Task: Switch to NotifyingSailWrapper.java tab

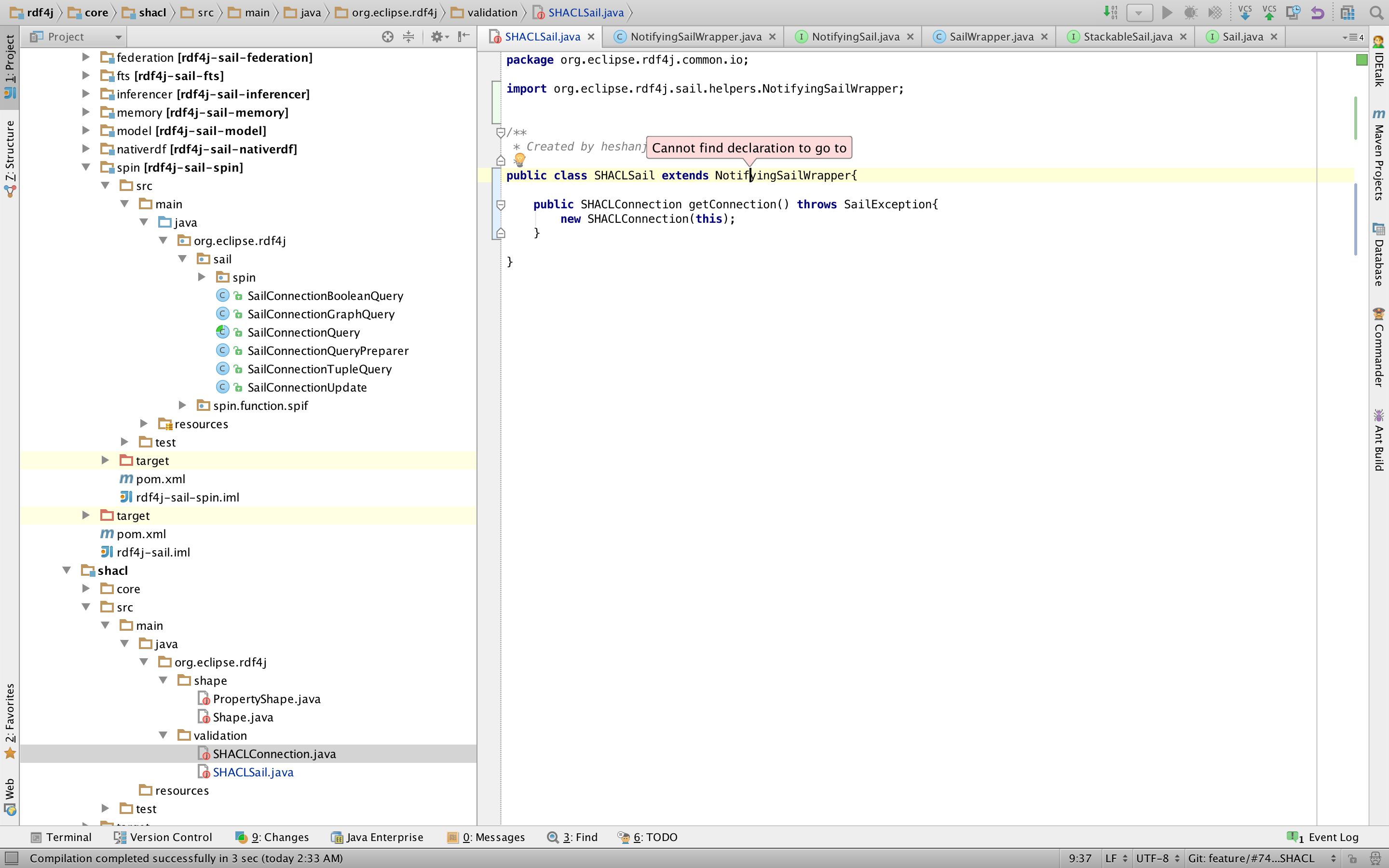Action: click(x=695, y=37)
